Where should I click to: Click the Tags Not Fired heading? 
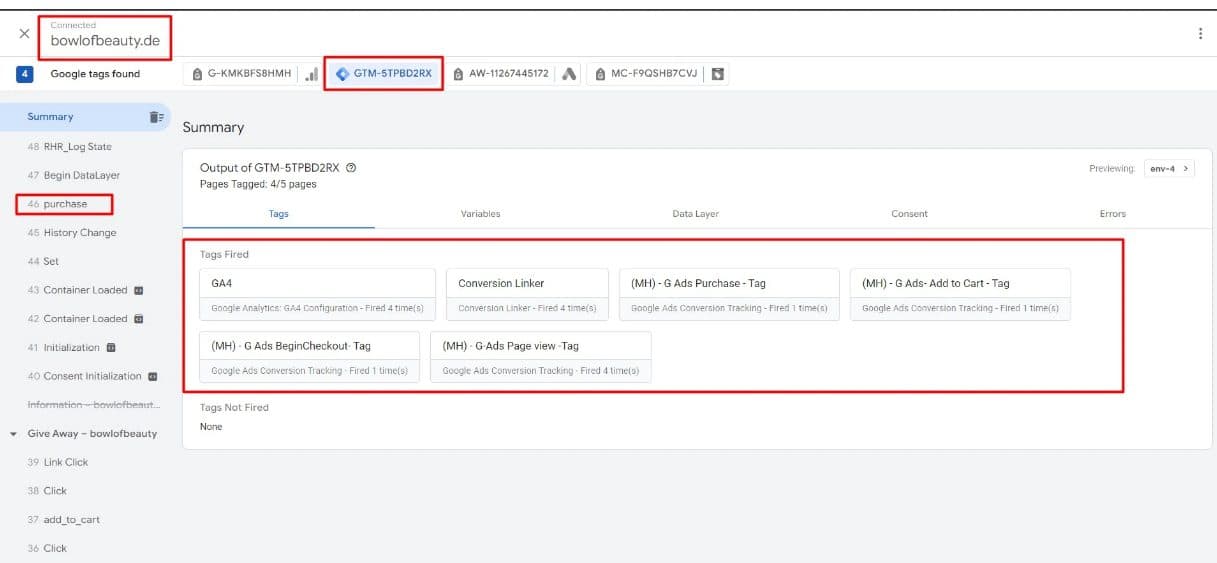coord(234,408)
